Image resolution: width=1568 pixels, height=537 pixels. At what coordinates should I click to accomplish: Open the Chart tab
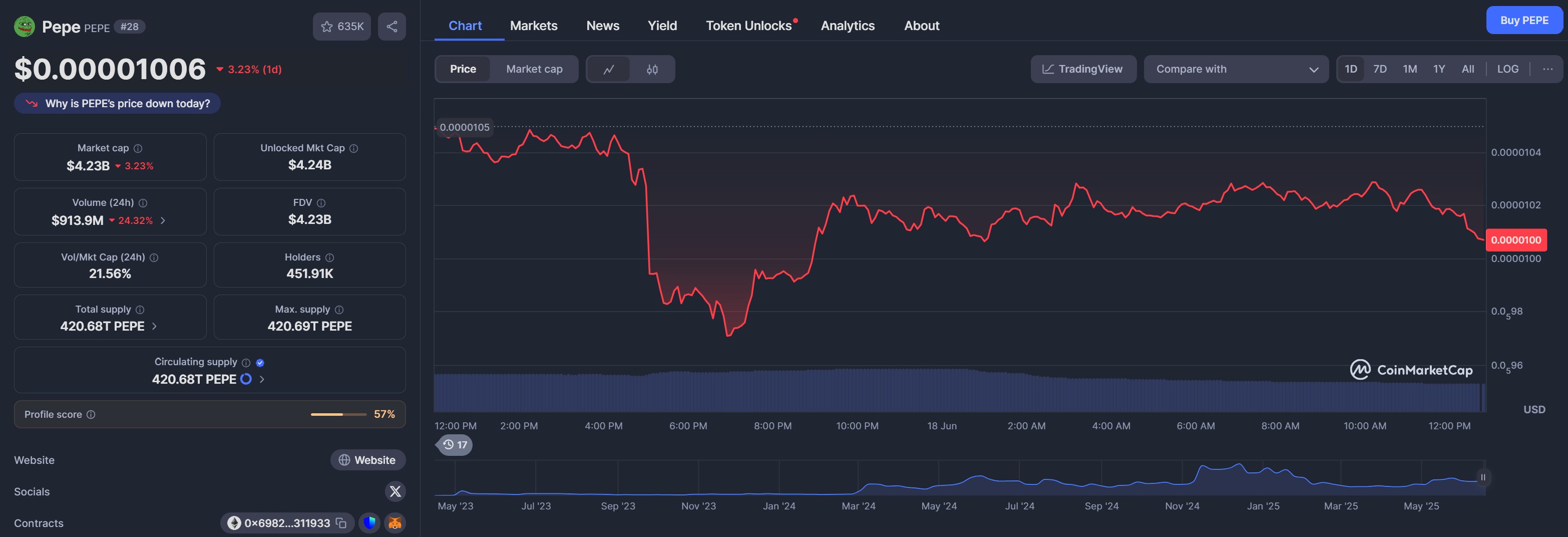[x=465, y=26]
